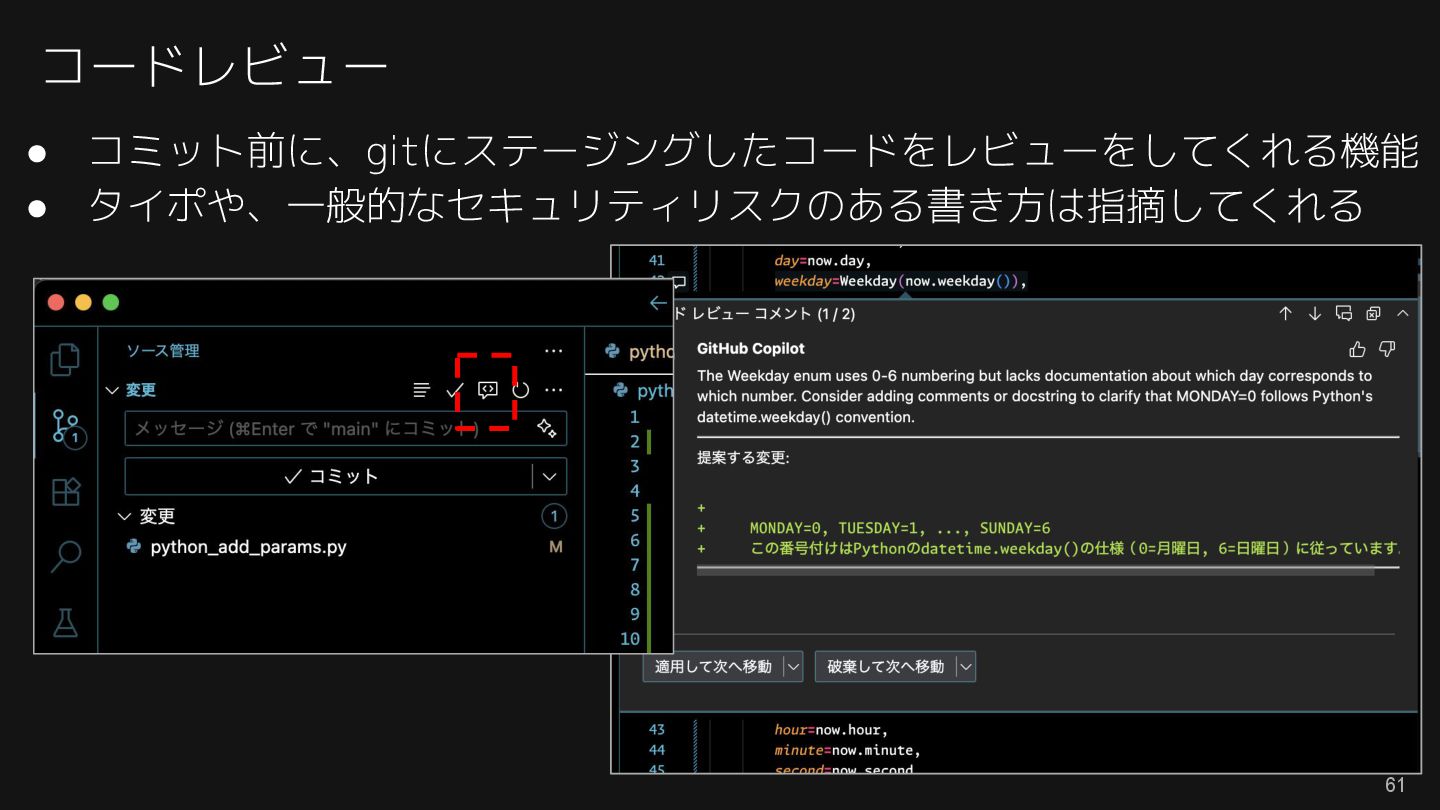Open the Testing flask icon

pos(66,622)
